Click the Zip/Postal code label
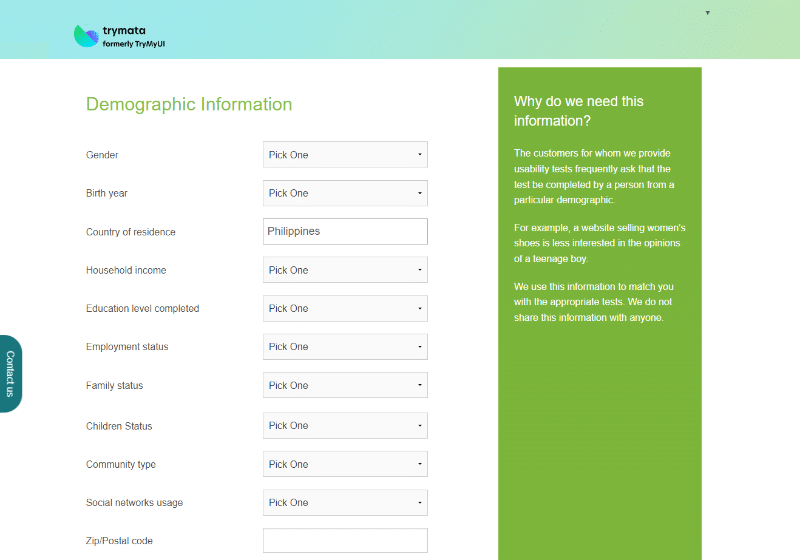Image resolution: width=800 pixels, height=560 pixels. [x=119, y=541]
